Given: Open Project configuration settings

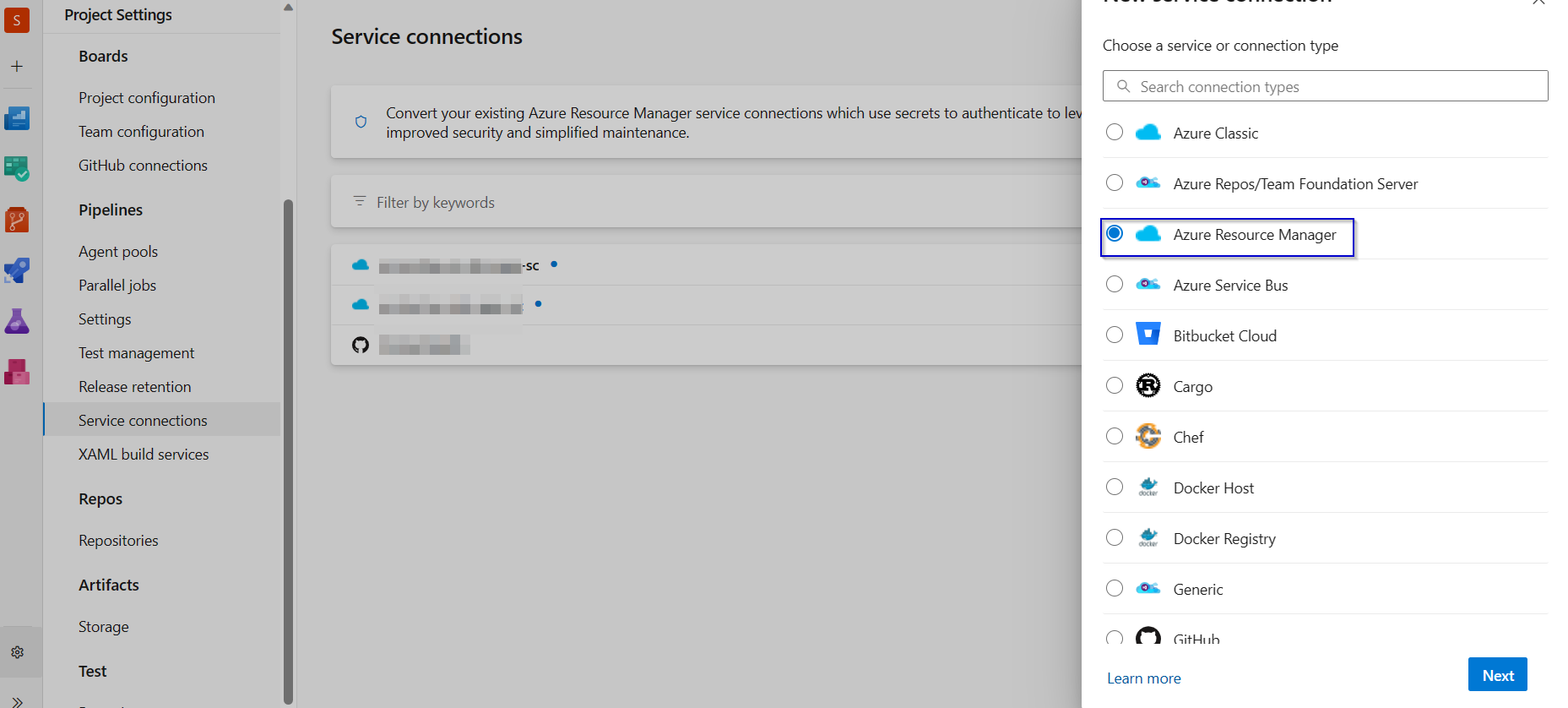Looking at the screenshot, I should [x=147, y=98].
